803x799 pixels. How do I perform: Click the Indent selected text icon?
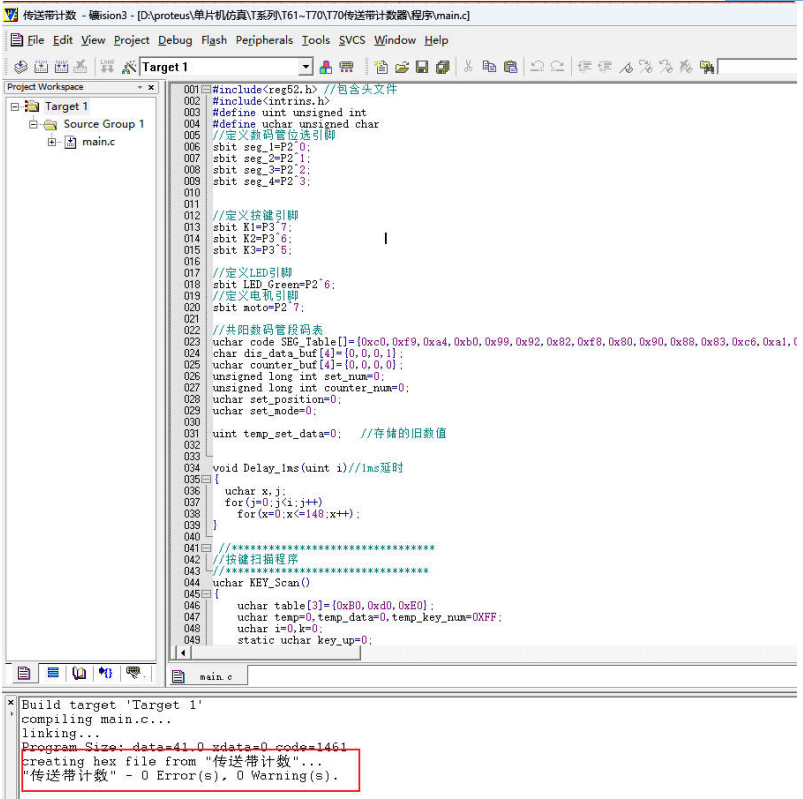[585, 66]
